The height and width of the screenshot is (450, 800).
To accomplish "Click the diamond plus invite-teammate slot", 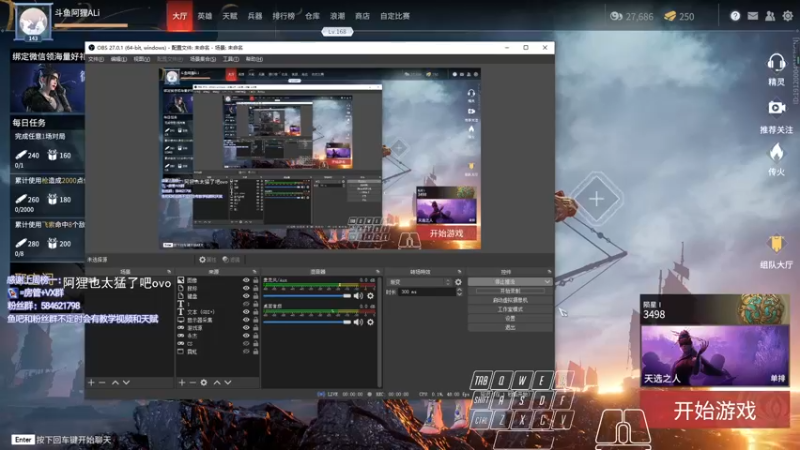I will [596, 198].
